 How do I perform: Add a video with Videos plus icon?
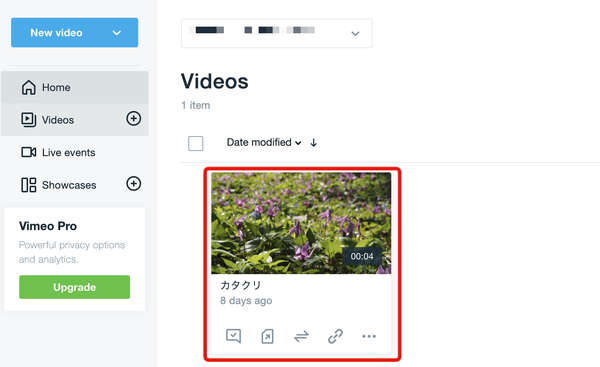(x=134, y=119)
